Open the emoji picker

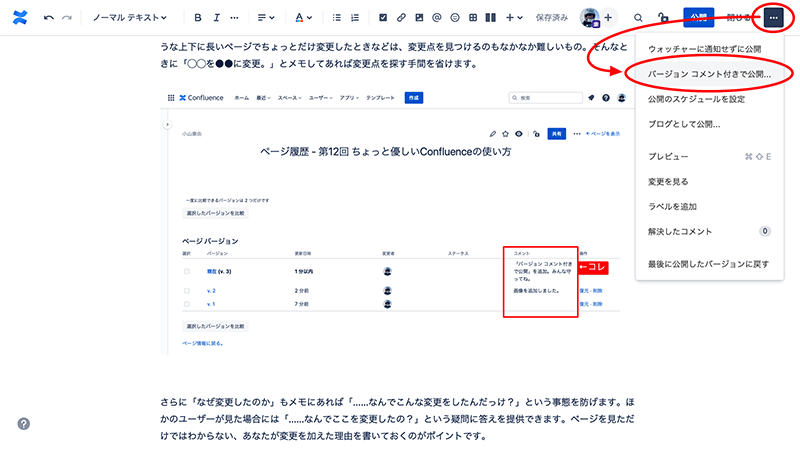(x=455, y=18)
